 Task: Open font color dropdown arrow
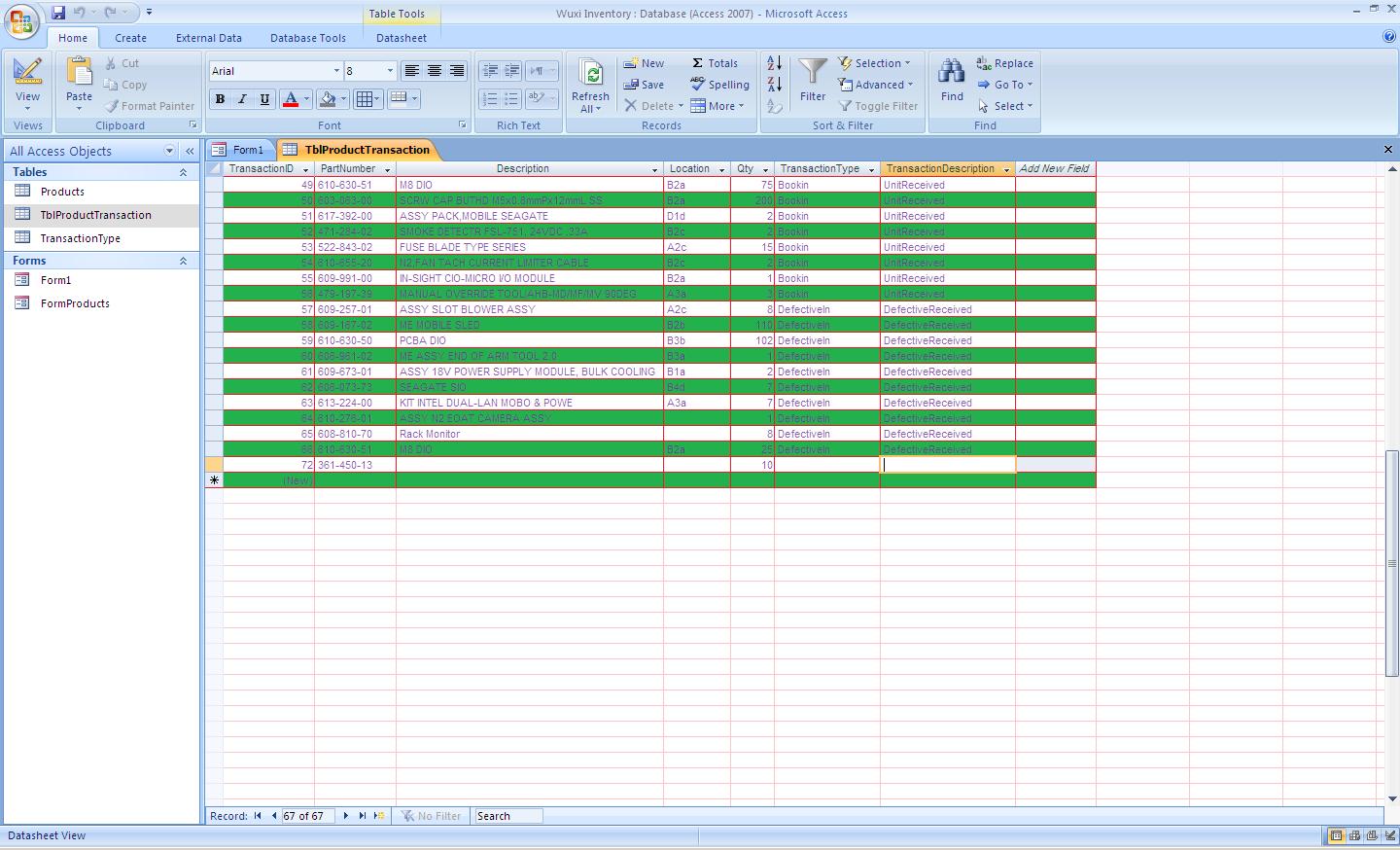pos(306,99)
